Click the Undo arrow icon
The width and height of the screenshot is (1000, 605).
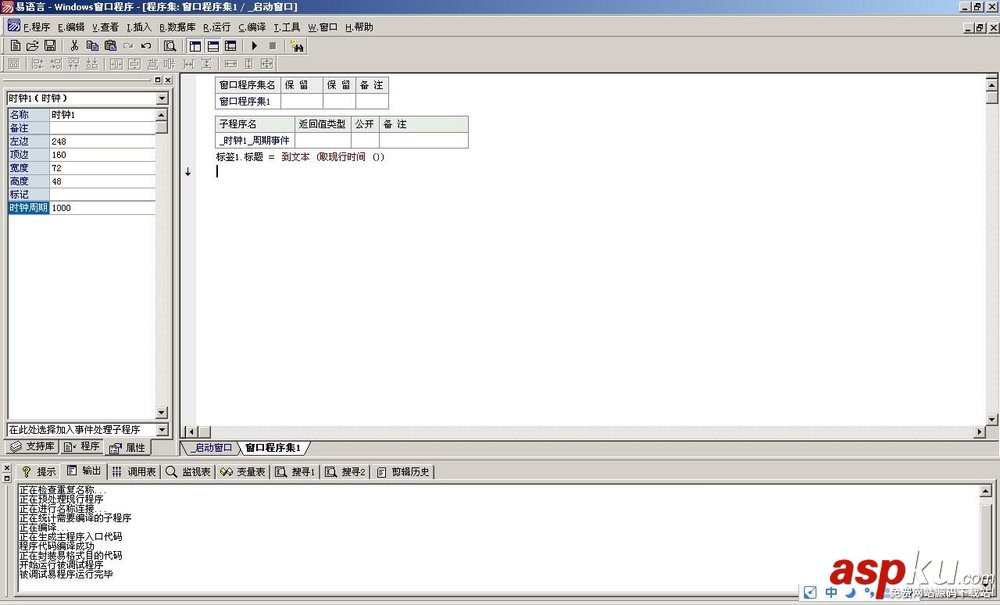(146, 46)
